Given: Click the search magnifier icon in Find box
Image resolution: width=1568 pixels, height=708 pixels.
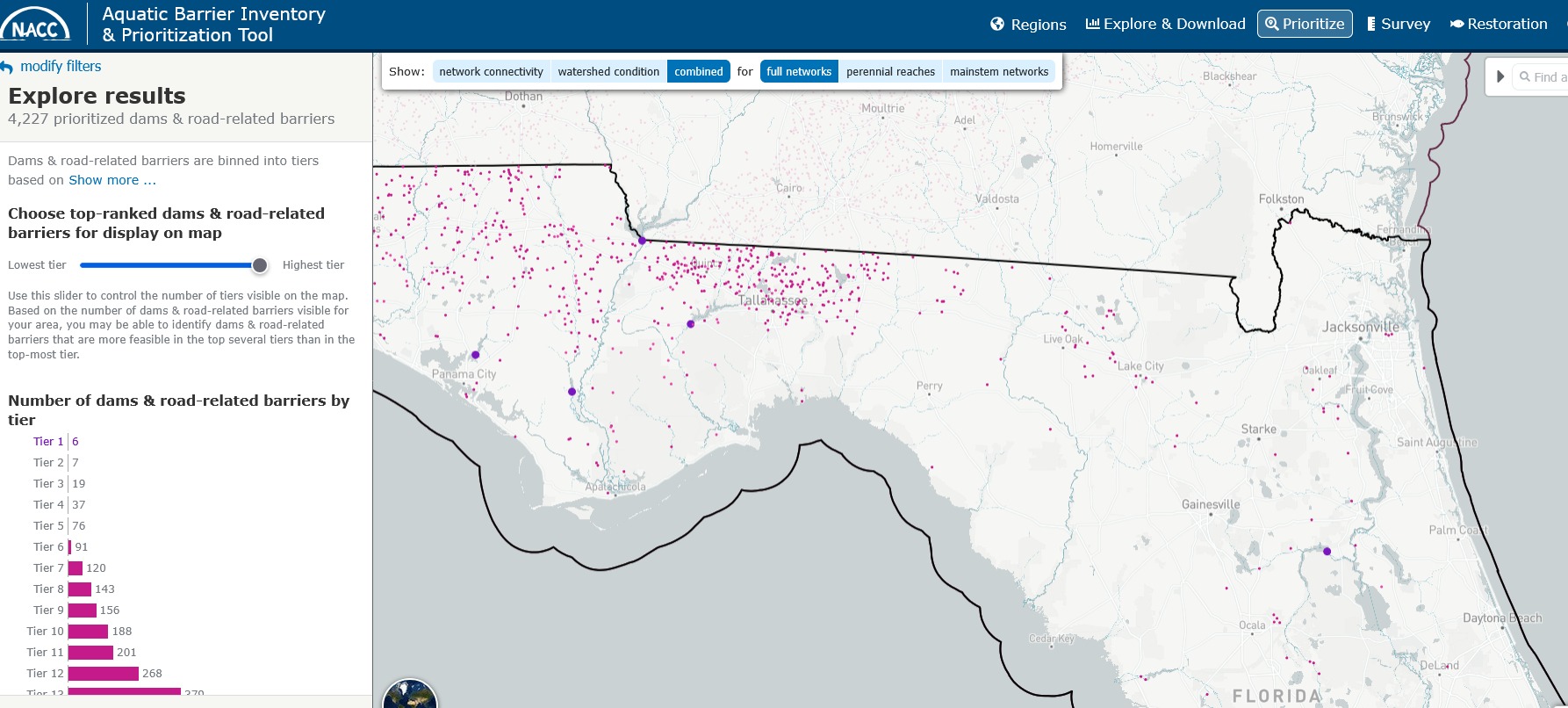Looking at the screenshot, I should [x=1525, y=77].
